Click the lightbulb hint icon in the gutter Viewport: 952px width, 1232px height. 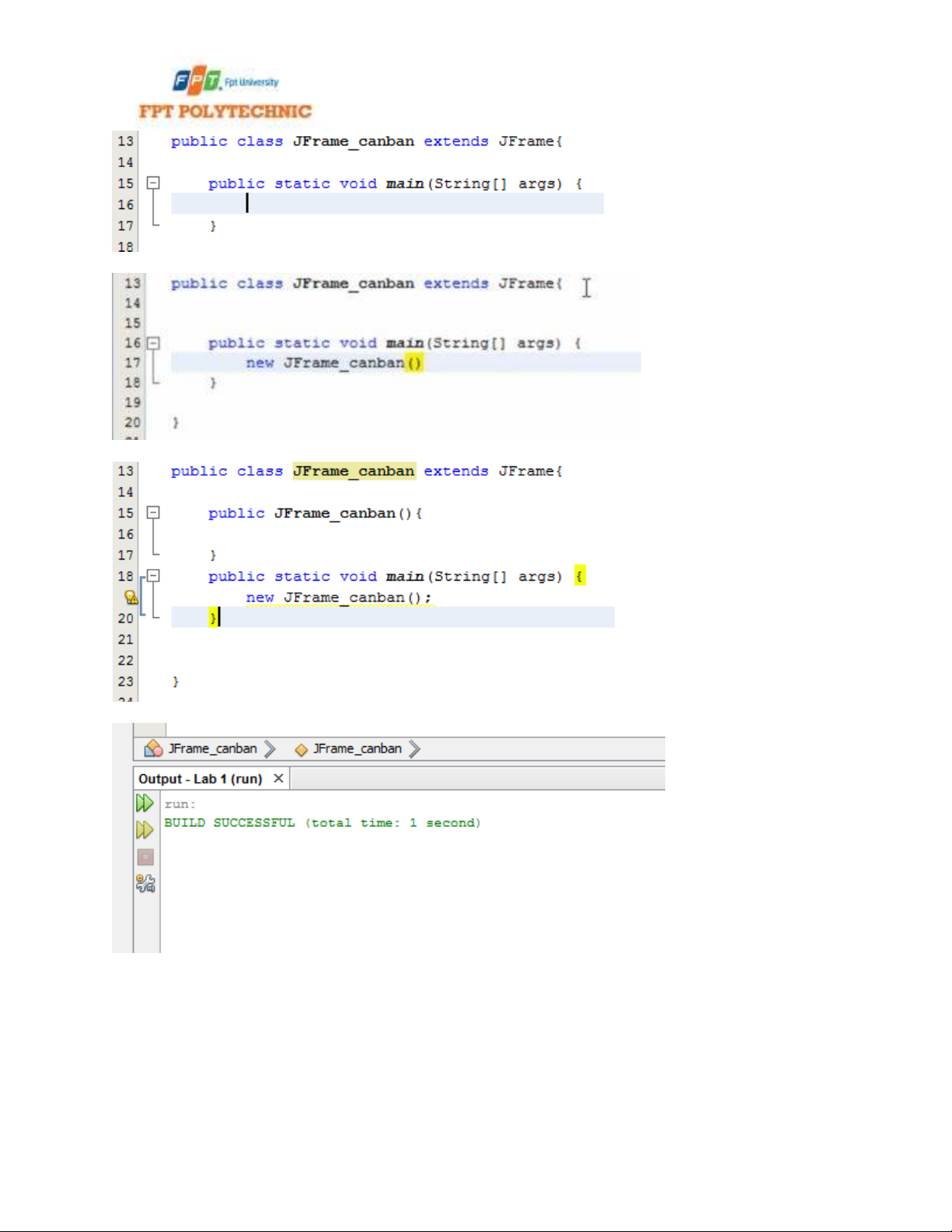tap(131, 598)
